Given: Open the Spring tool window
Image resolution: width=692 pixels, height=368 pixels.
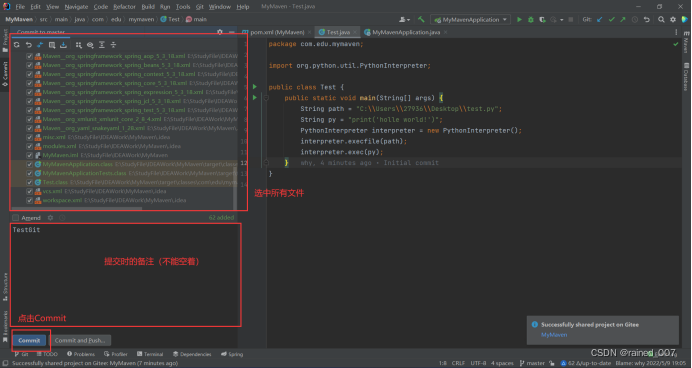Looking at the screenshot, I should 232,354.
